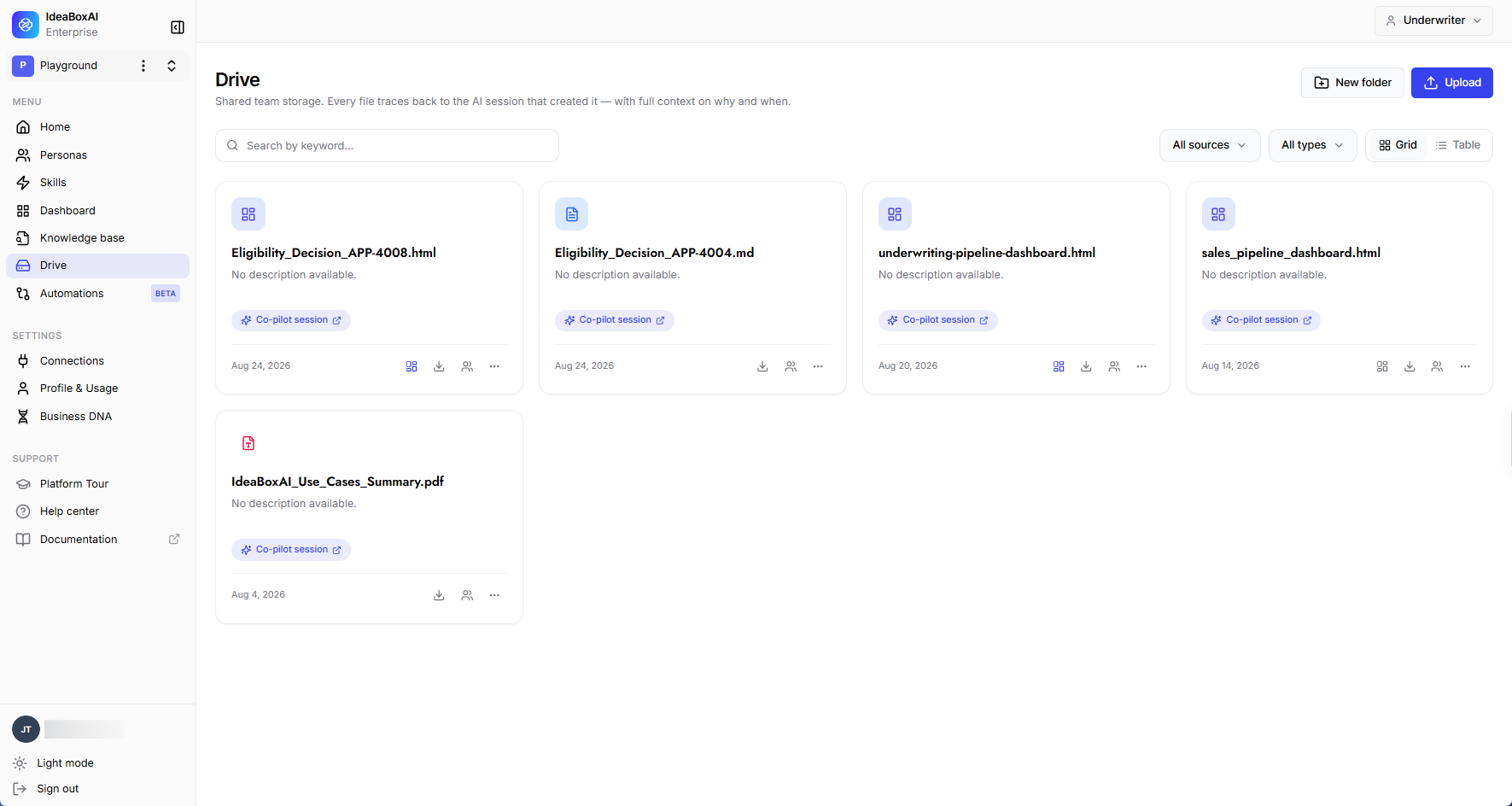Open the Dashboard page
This screenshot has height=806, width=1512.
click(97, 211)
